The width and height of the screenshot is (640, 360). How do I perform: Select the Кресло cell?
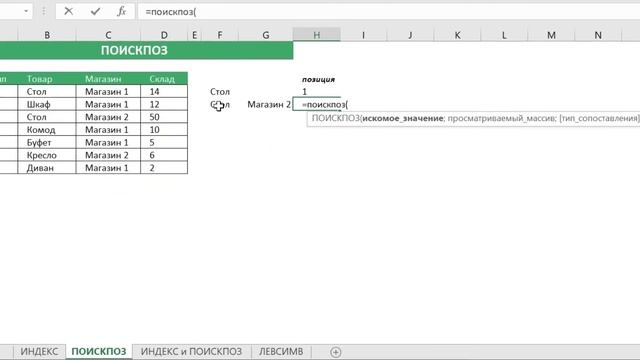pos(47,155)
